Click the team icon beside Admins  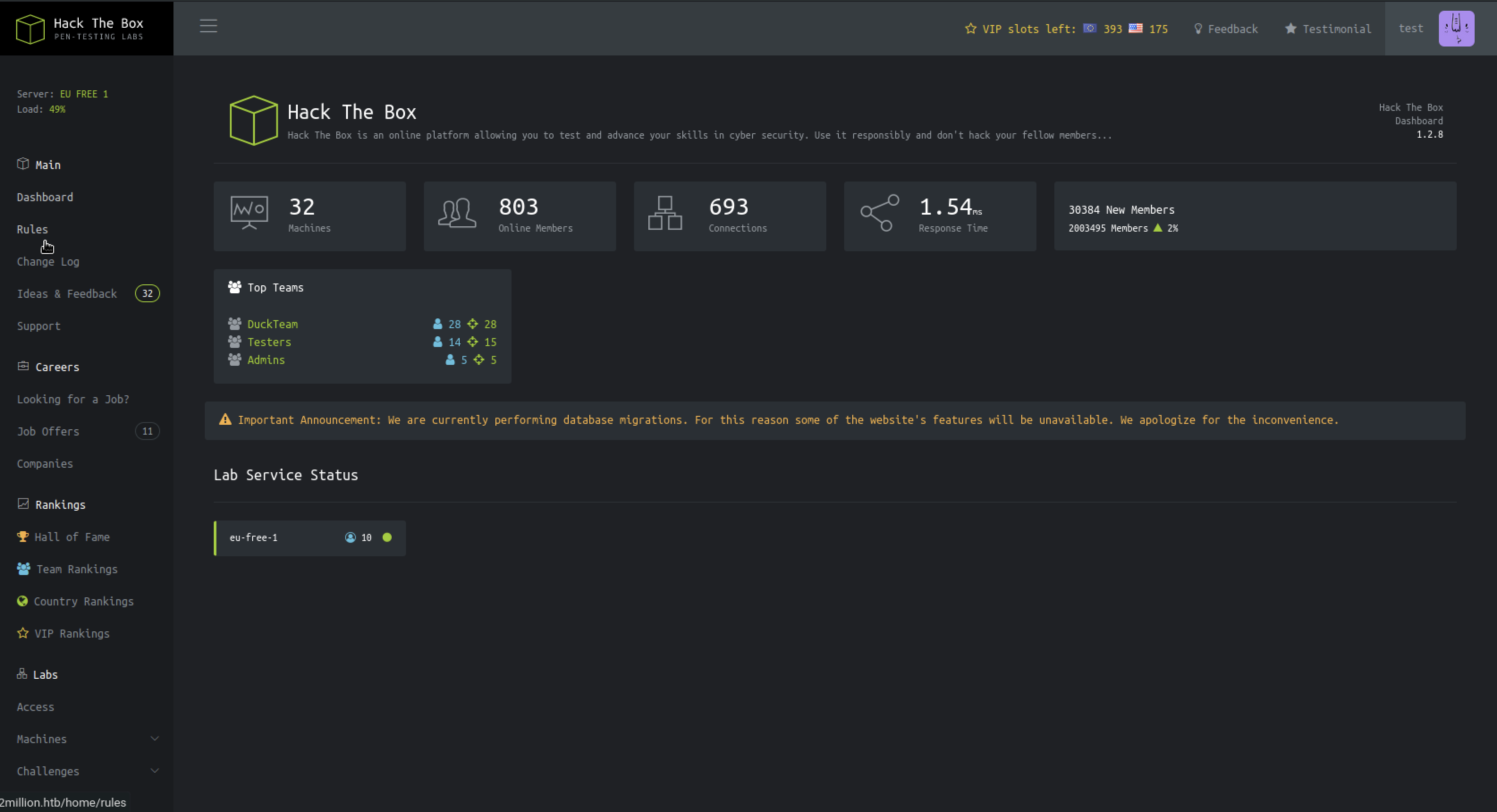[x=235, y=360]
